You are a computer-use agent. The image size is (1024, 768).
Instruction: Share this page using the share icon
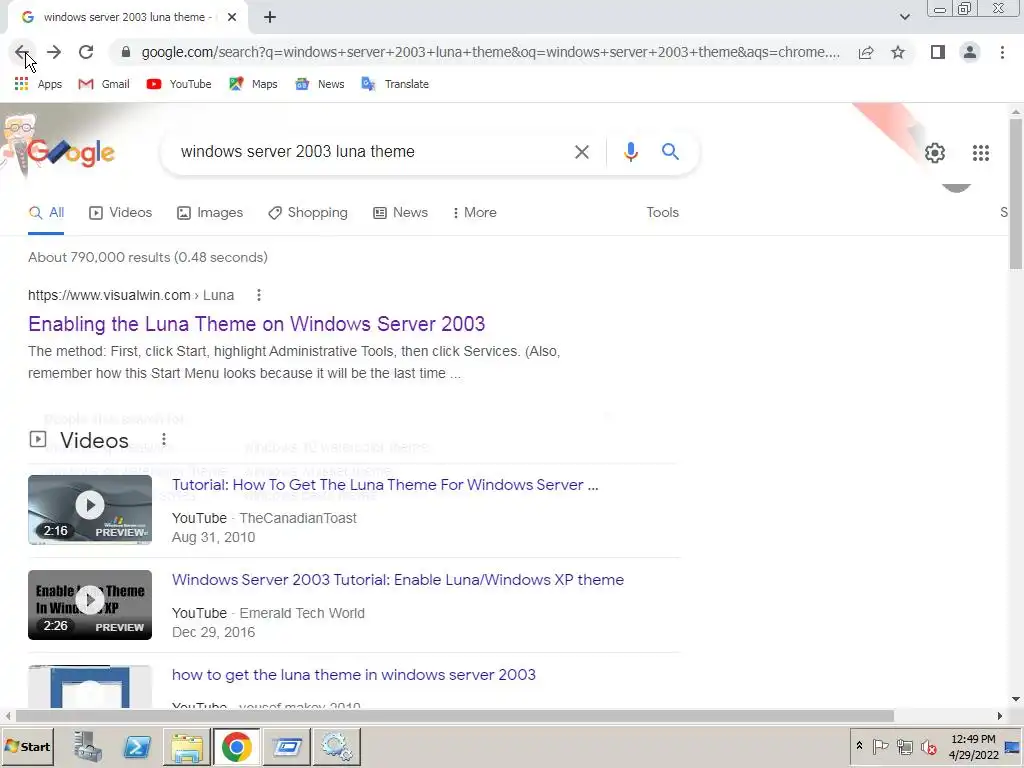coord(866,52)
